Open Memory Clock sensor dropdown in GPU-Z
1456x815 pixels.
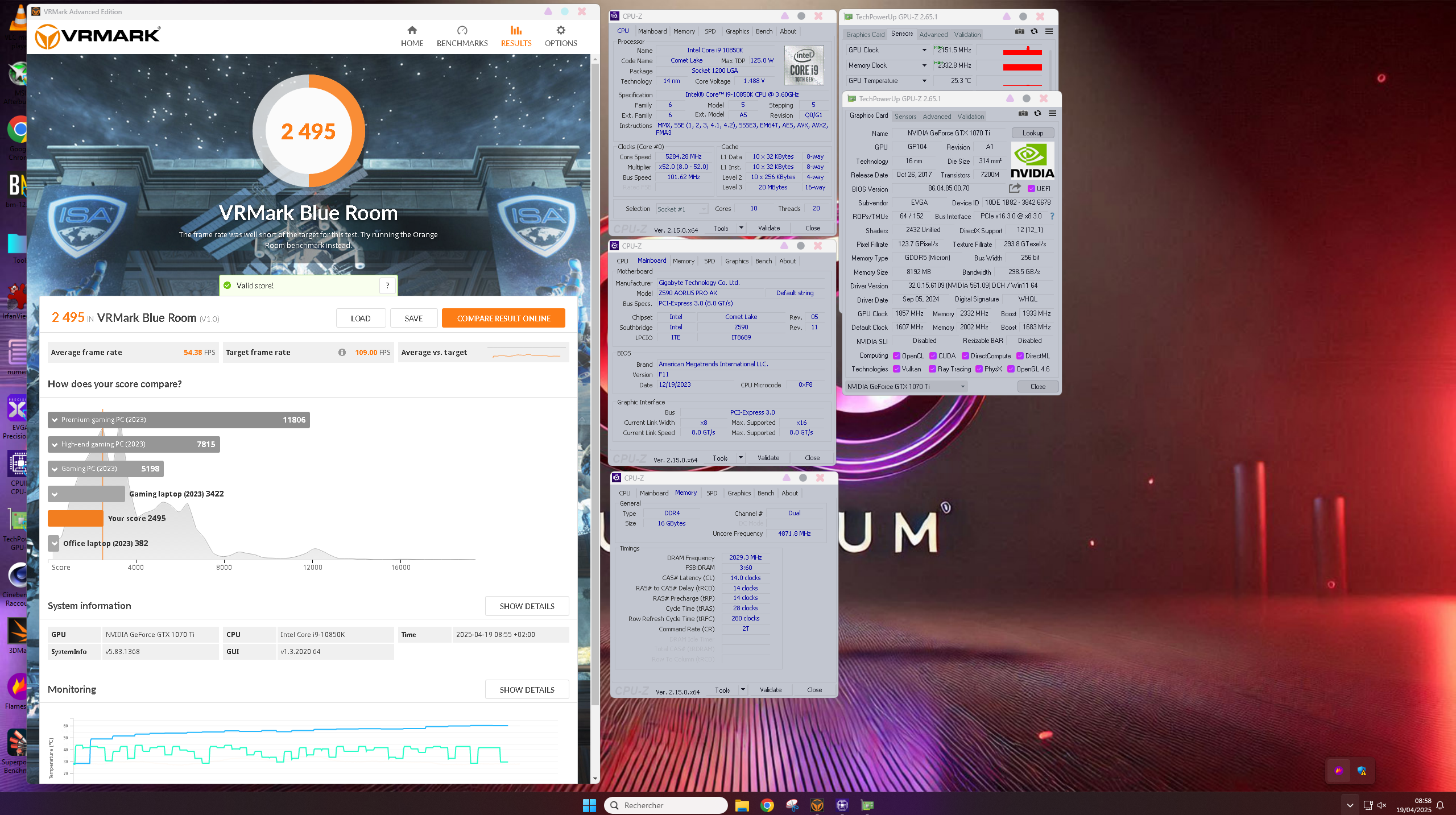[924, 65]
